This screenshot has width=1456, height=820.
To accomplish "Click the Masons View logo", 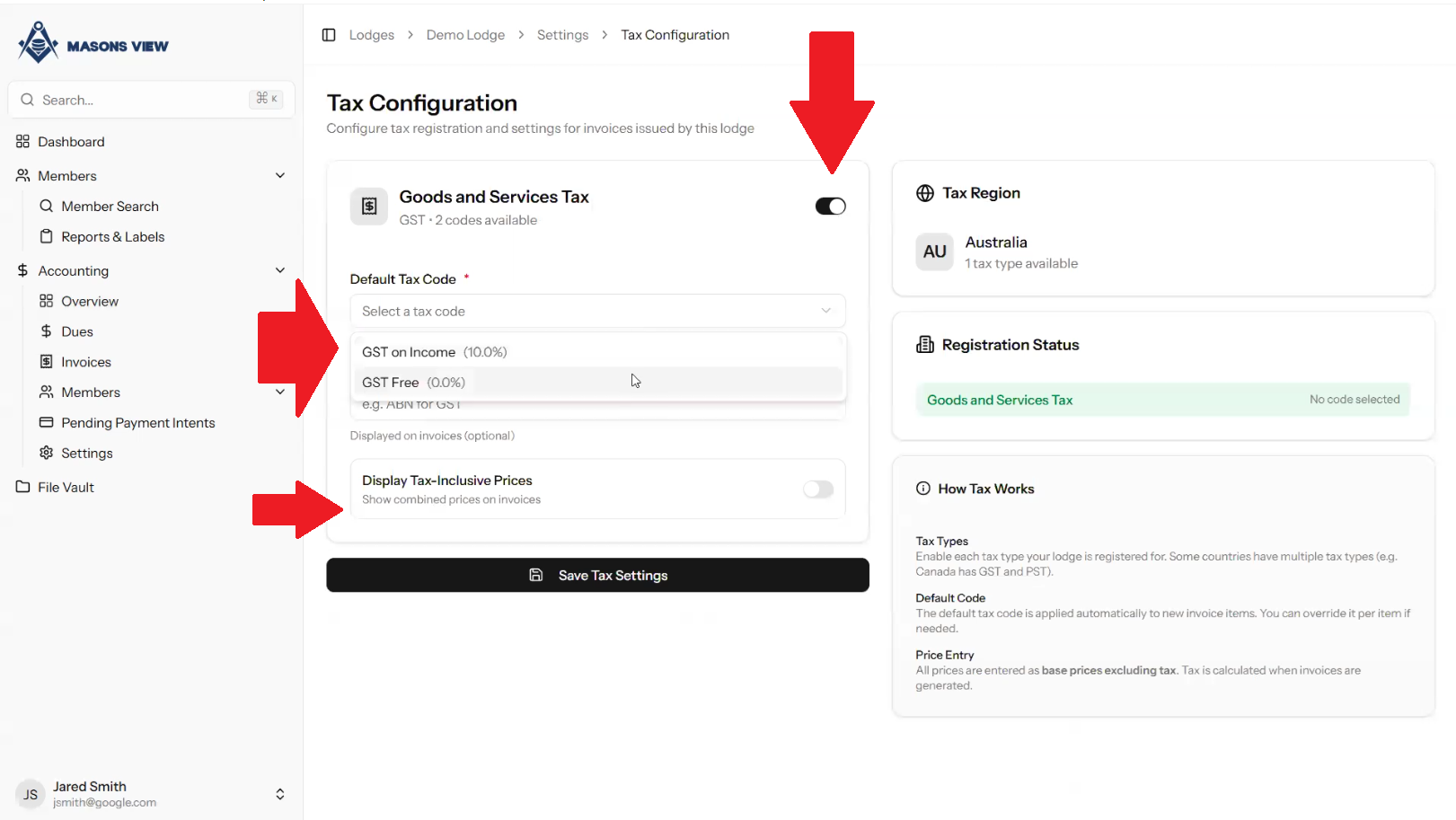I will coord(93,43).
